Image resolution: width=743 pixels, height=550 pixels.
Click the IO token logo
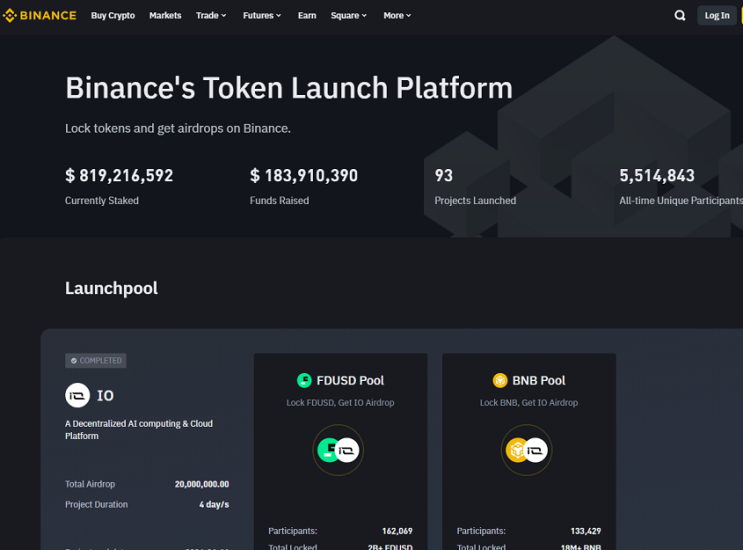point(77,395)
